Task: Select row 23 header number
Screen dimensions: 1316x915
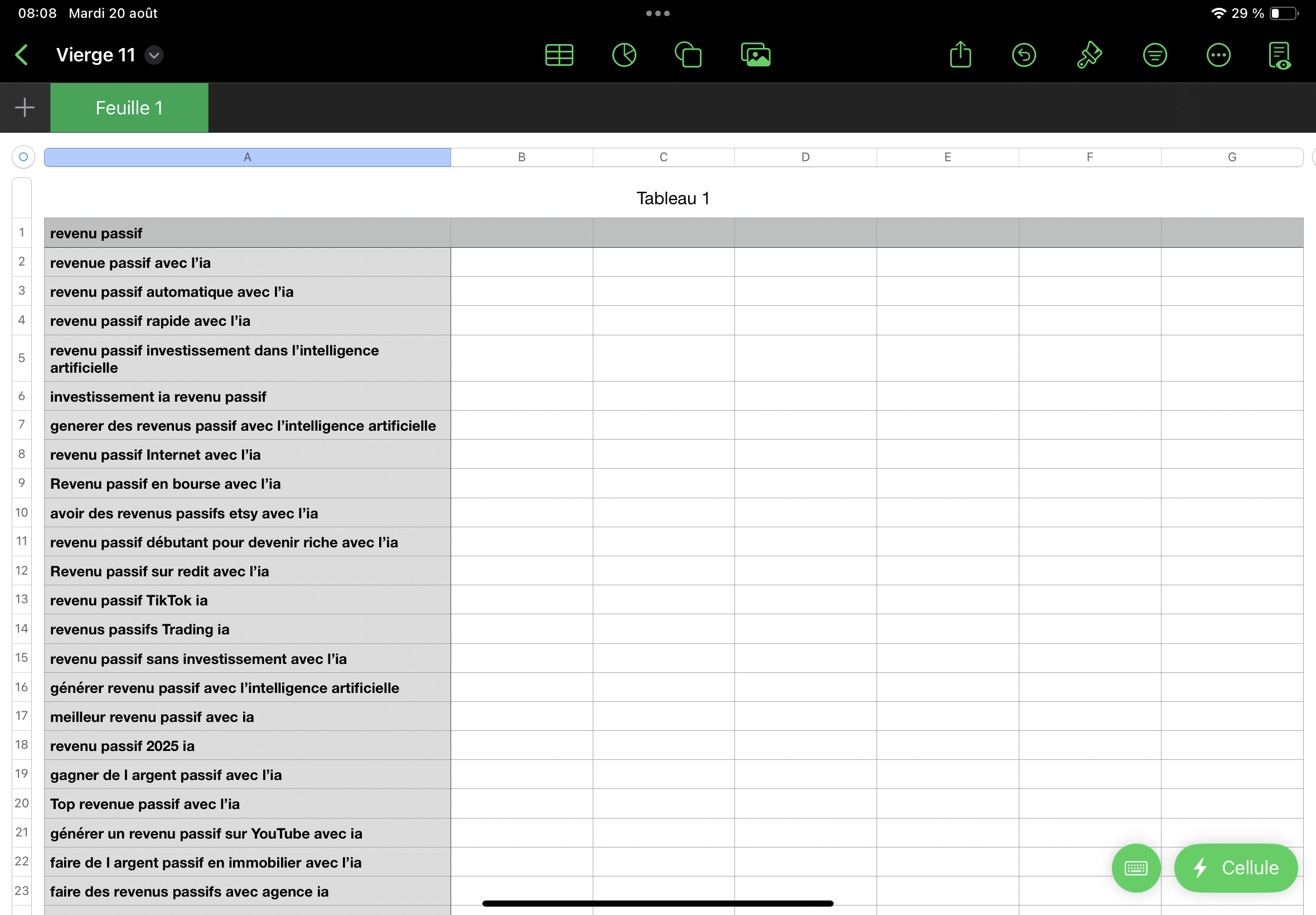Action: click(22, 890)
